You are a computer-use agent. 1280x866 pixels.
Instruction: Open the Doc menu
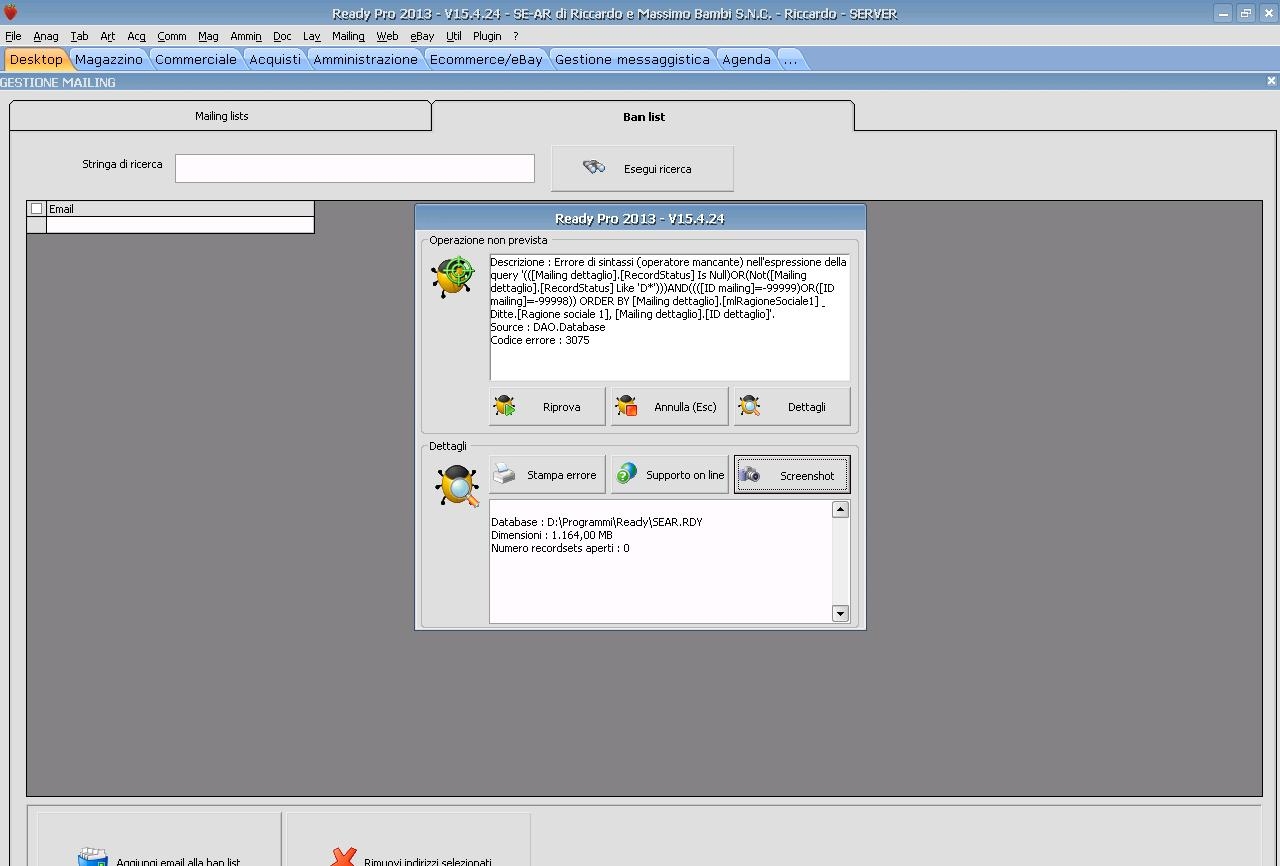coord(282,36)
